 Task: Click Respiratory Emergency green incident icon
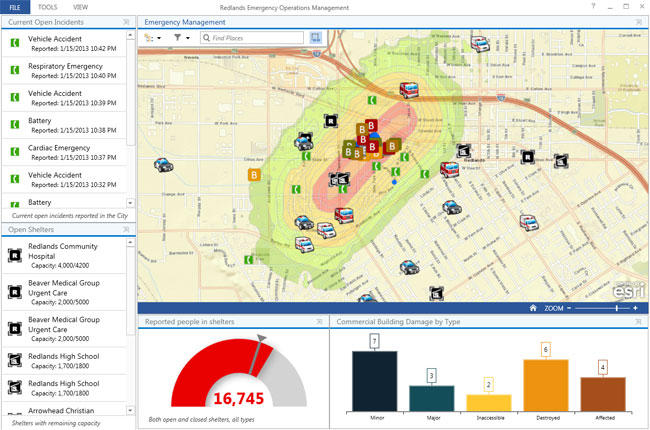[15, 70]
